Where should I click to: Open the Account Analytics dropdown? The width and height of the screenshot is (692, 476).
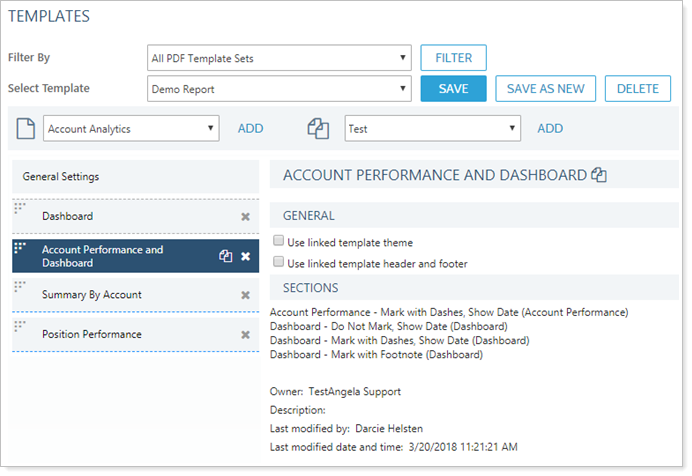131,128
